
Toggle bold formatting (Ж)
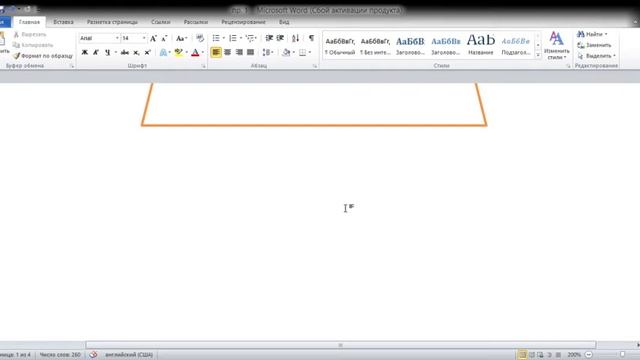coord(84,52)
